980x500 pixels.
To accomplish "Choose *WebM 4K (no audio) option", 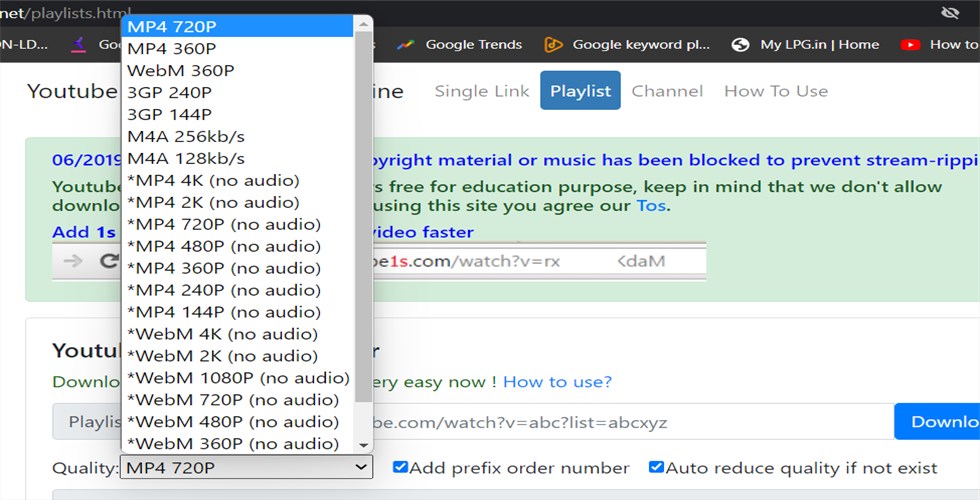I will [x=238, y=334].
